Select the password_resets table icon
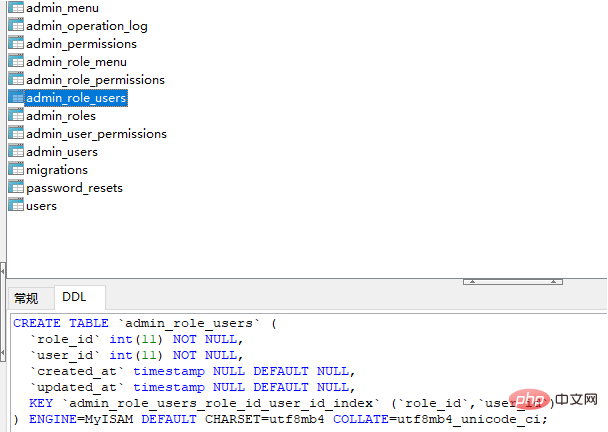Image resolution: width=608 pixels, height=432 pixels. pyautogui.click(x=16, y=188)
